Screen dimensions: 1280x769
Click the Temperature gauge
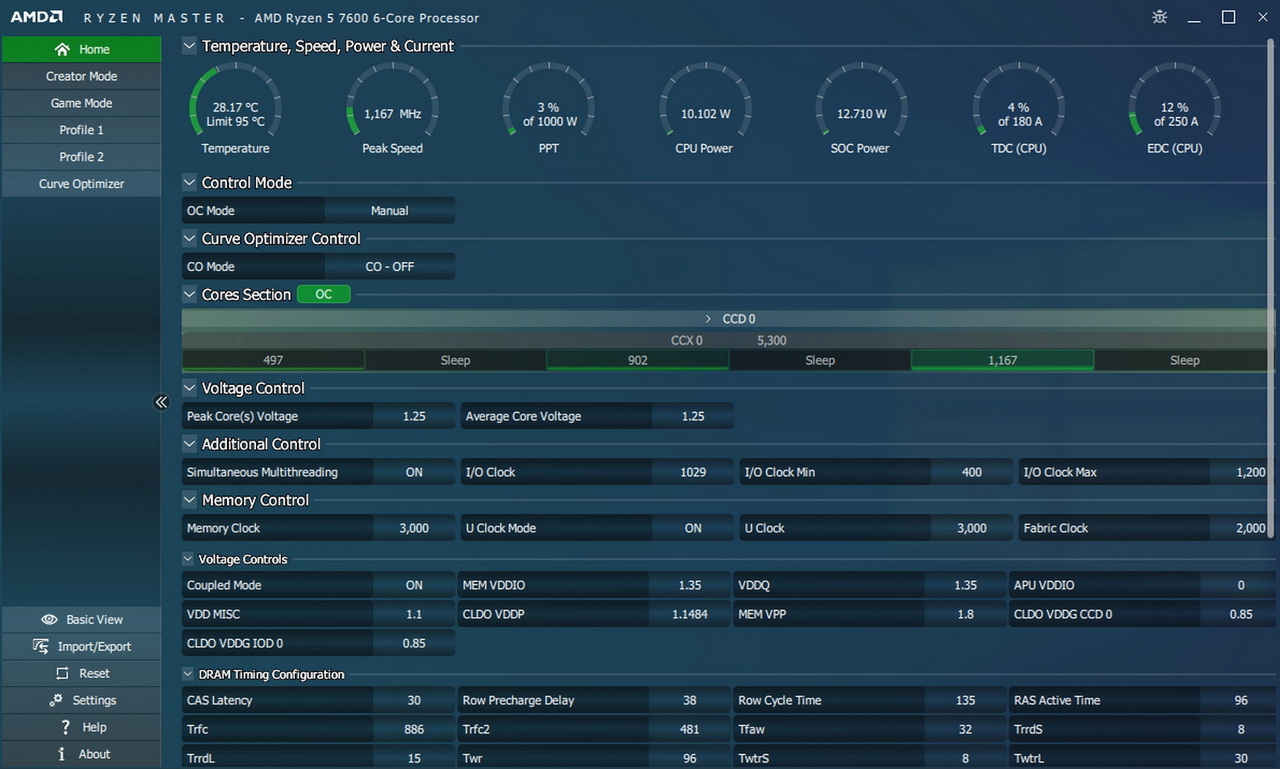pos(235,109)
